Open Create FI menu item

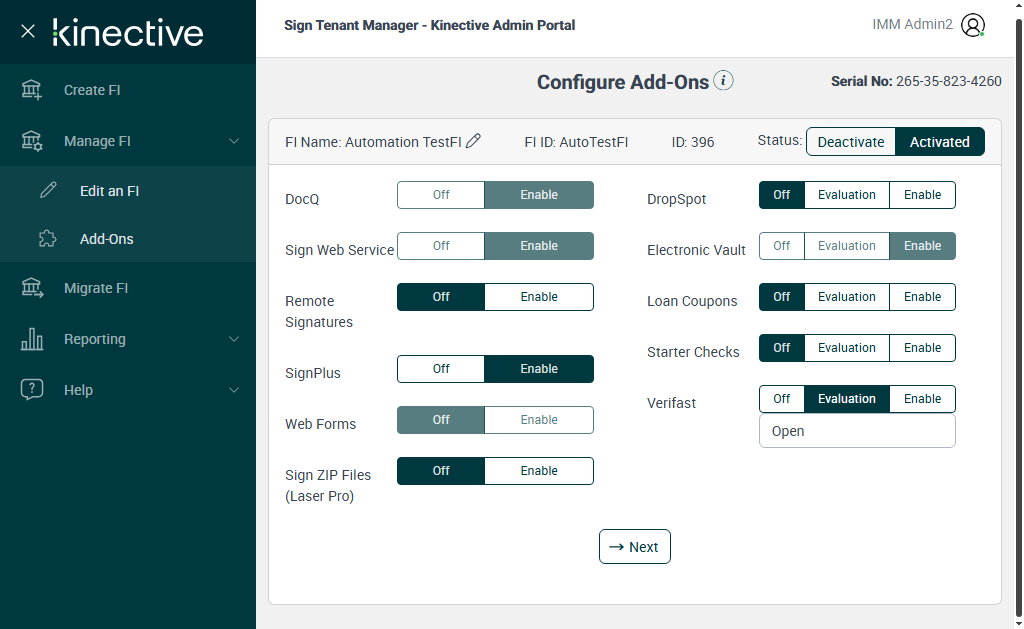click(128, 90)
